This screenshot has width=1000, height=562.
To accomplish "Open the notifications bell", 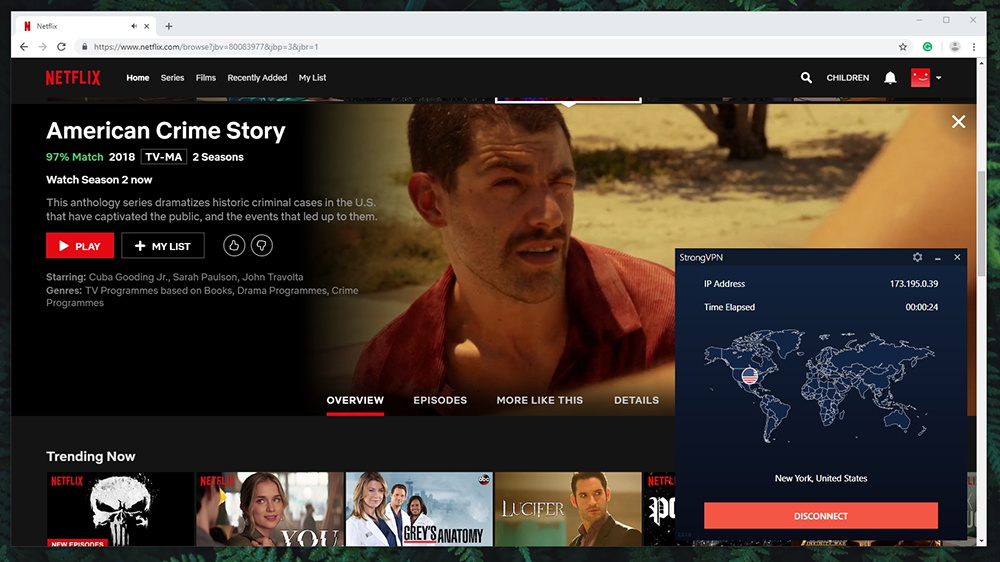I will (x=890, y=78).
